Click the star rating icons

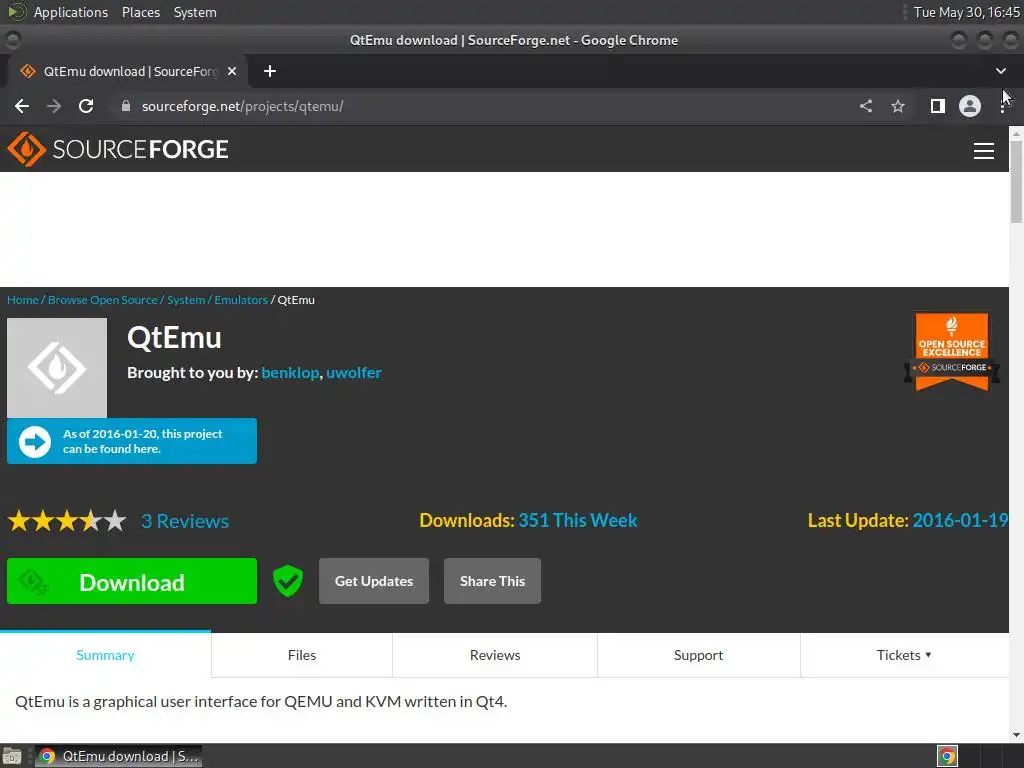(x=67, y=521)
